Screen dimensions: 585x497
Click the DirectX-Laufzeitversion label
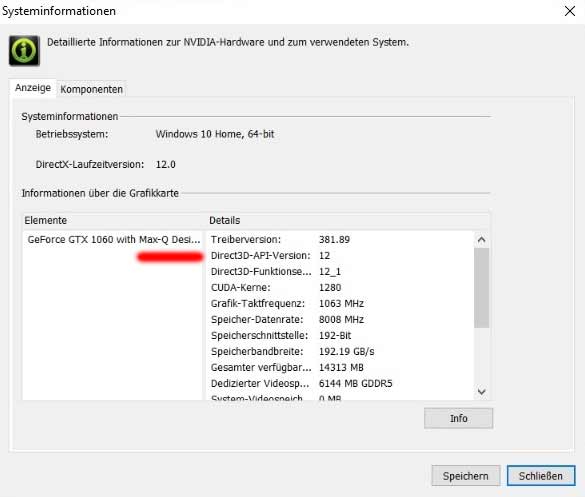coord(90,165)
